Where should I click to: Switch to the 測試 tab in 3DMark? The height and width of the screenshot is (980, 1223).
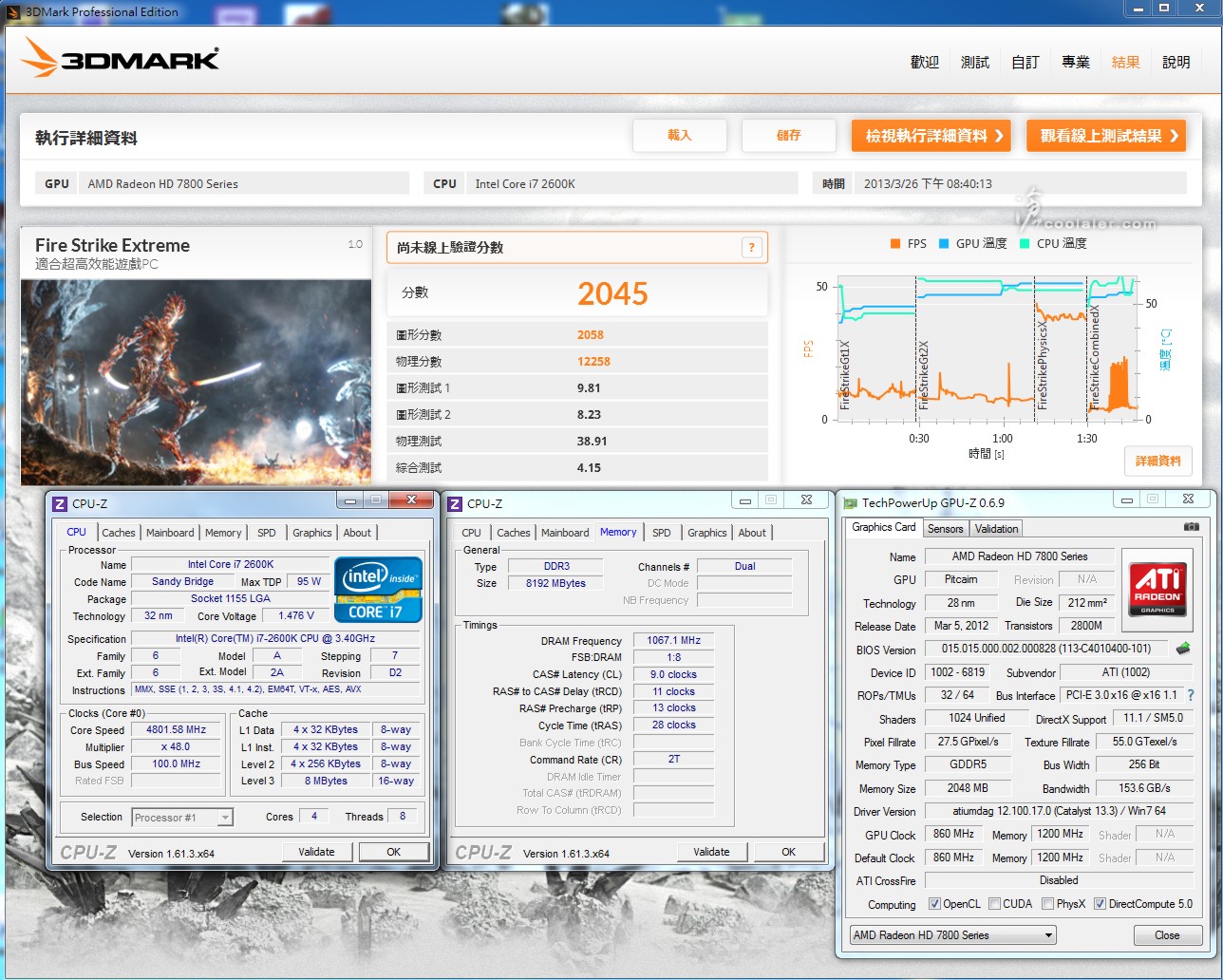(x=975, y=62)
